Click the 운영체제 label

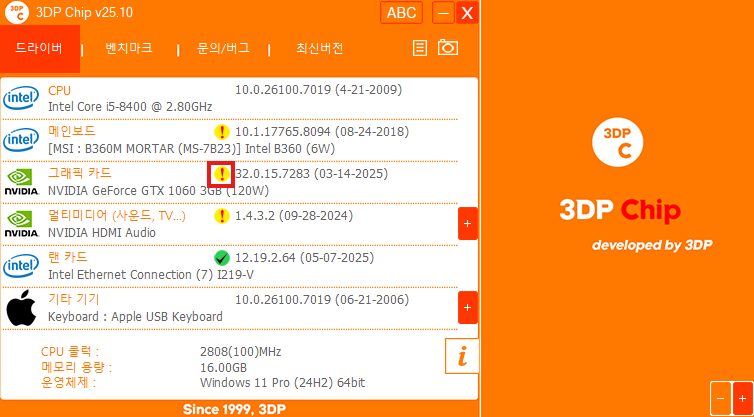click(68, 383)
